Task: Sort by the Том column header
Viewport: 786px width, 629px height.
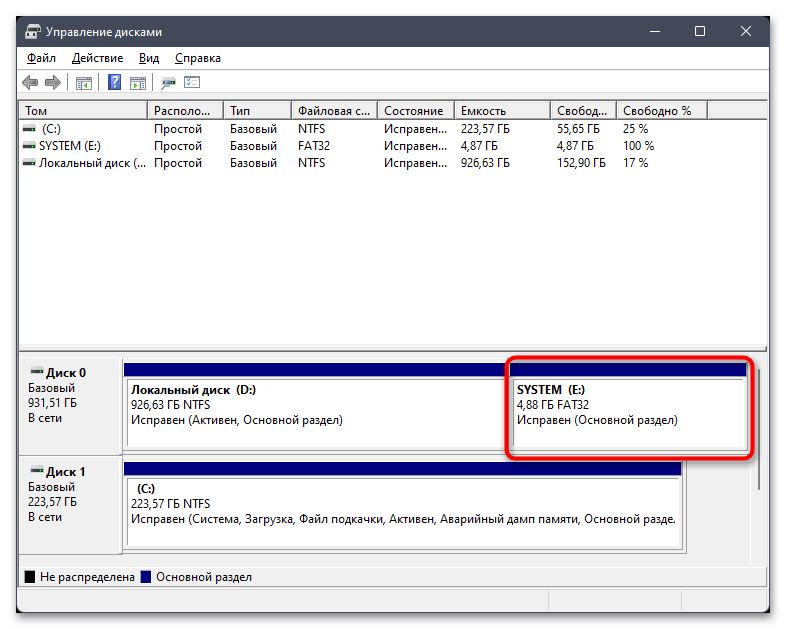Action: pyautogui.click(x=83, y=111)
